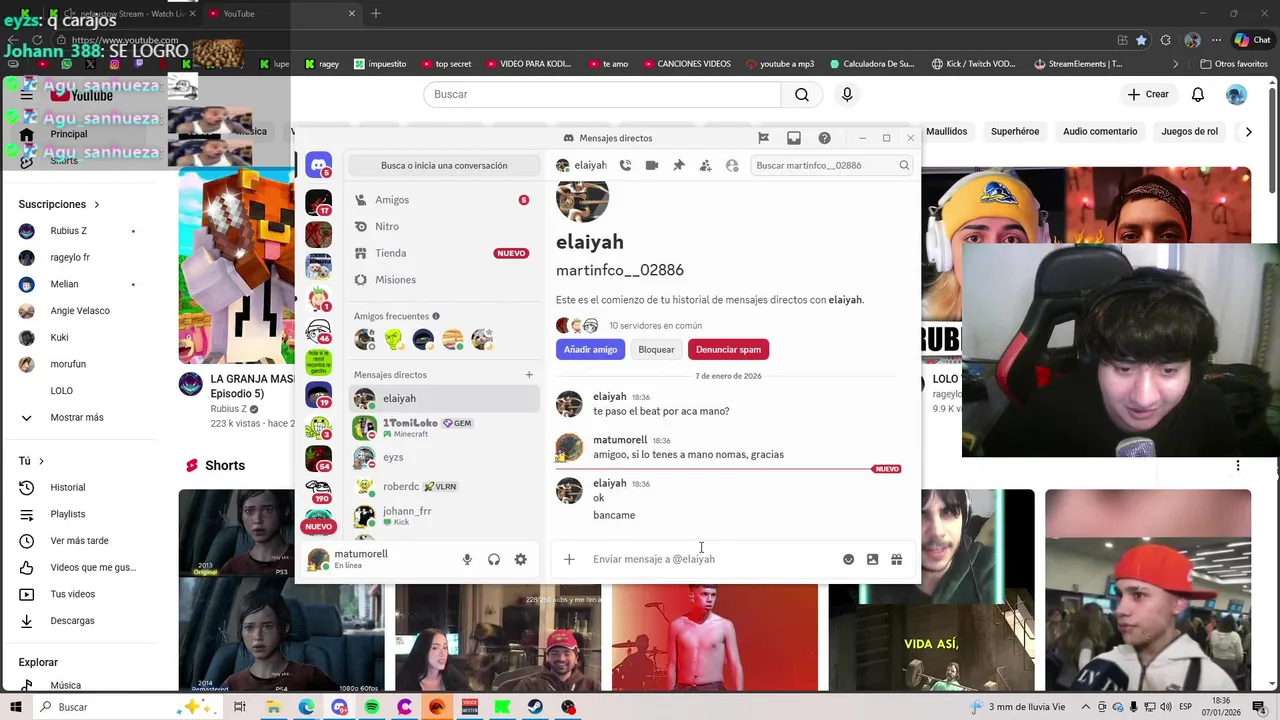The image size is (1280, 720).
Task: Open the gift icon in message box
Action: click(x=897, y=559)
